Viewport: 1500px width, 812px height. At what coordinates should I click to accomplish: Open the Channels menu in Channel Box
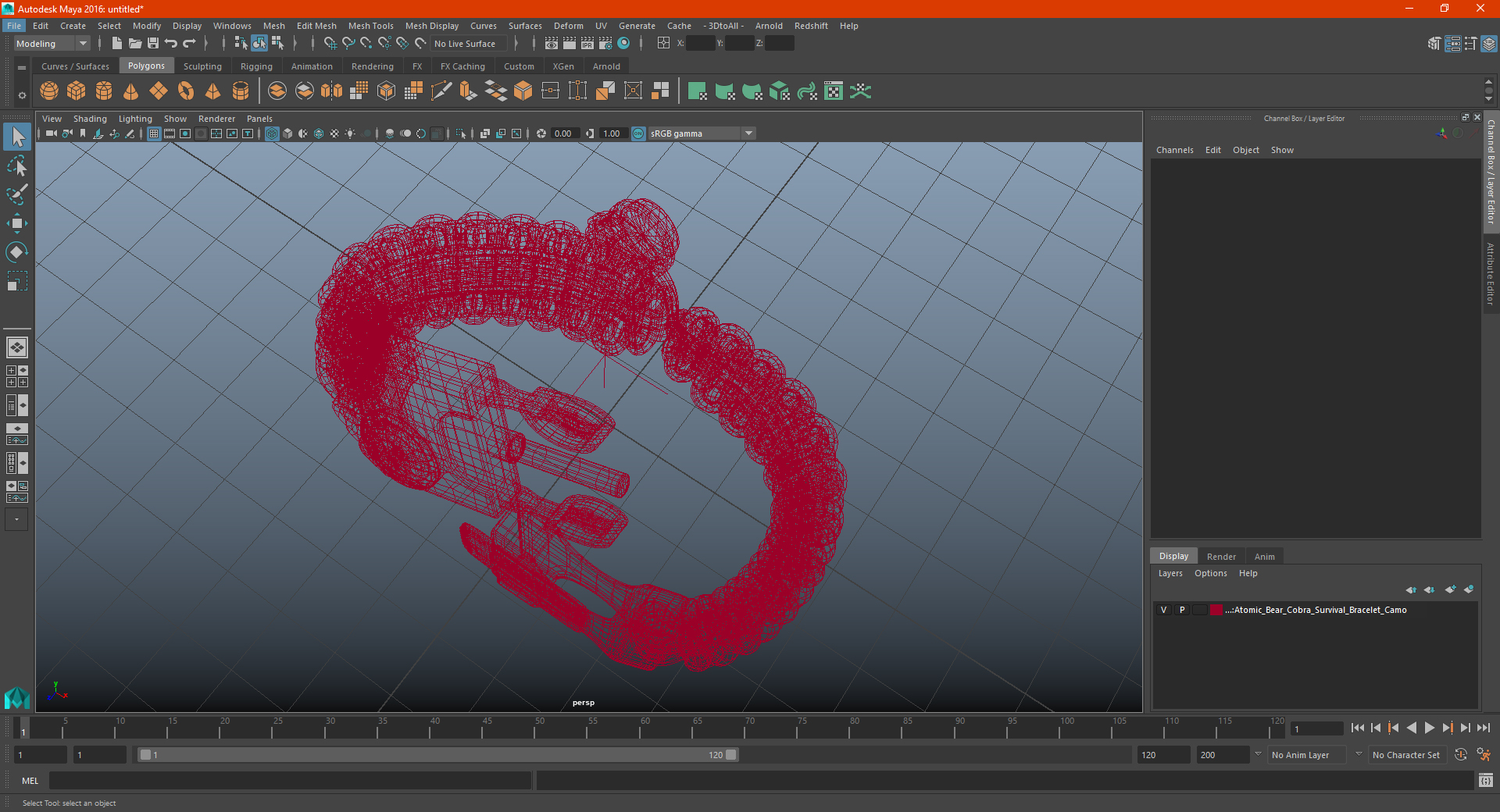(x=1174, y=150)
